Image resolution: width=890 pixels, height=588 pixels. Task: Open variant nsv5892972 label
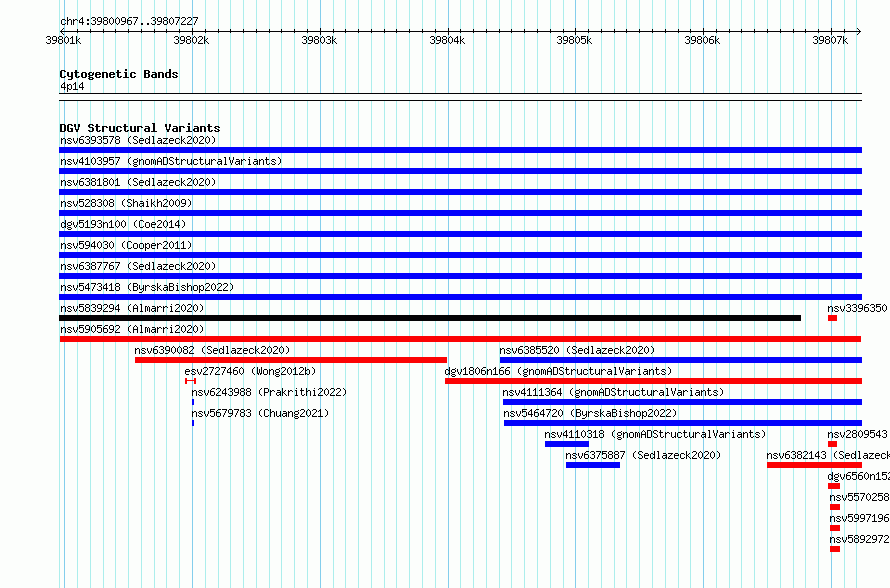(x=859, y=539)
